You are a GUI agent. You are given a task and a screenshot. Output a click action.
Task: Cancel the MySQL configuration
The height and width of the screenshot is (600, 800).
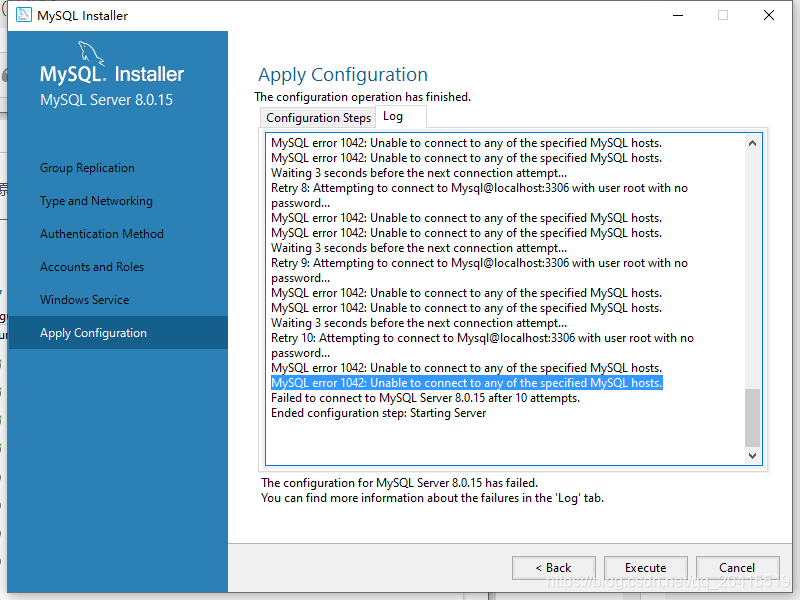coord(737,568)
